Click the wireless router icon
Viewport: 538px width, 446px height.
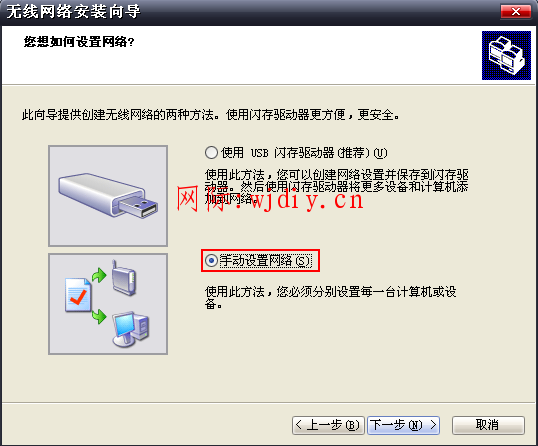tap(124, 278)
